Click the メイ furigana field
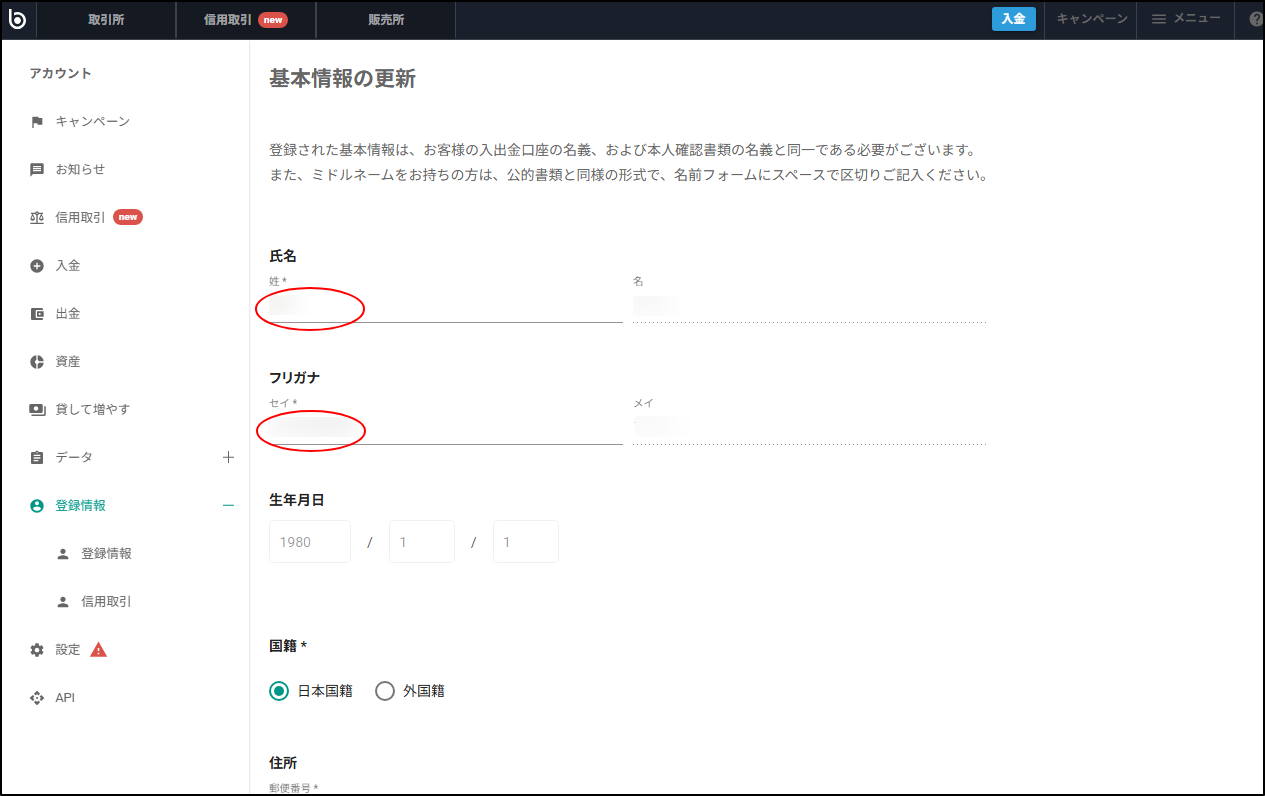 810,428
